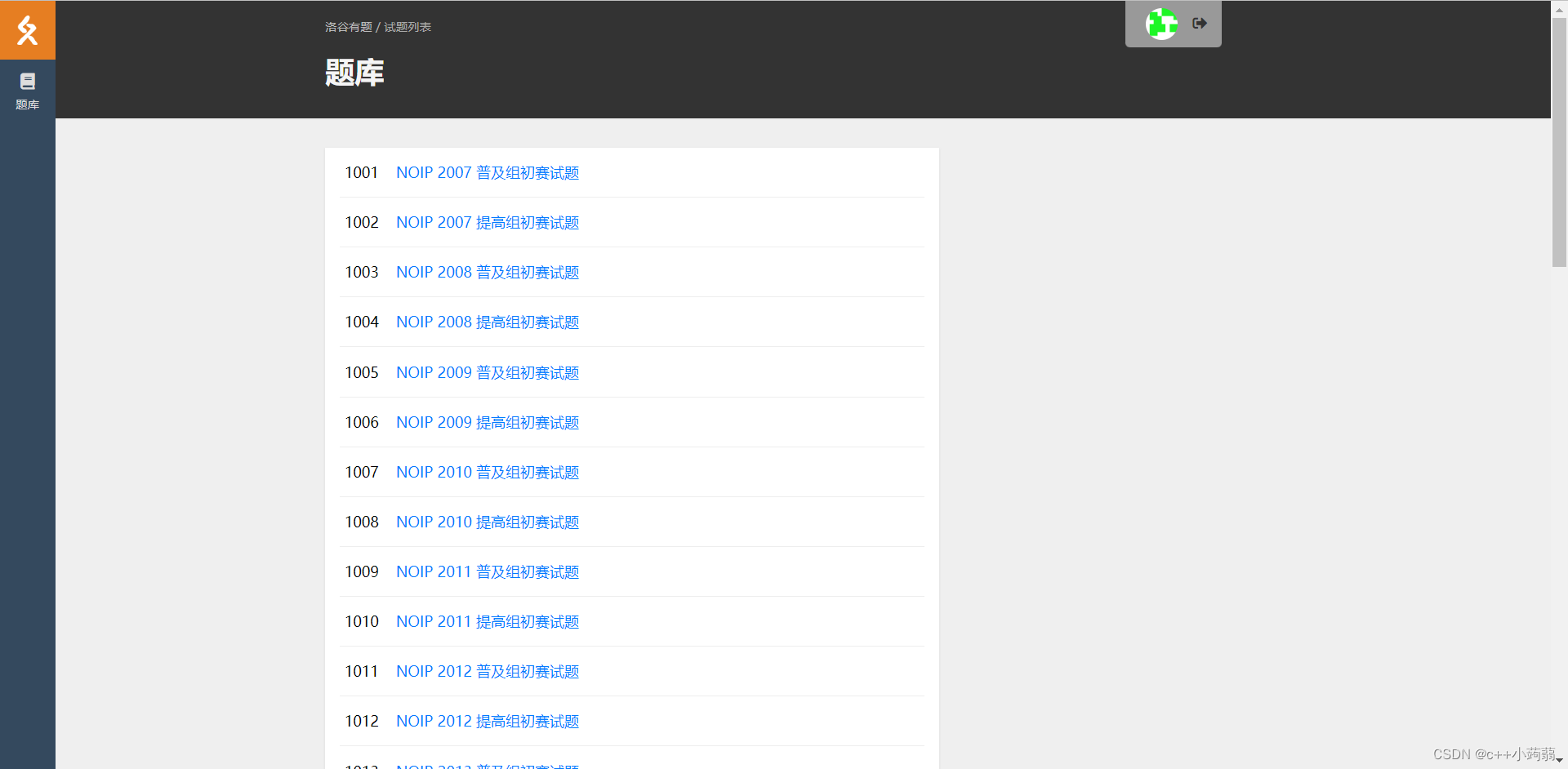Image resolution: width=1568 pixels, height=769 pixels.
Task: Click problem number 1004
Action: tap(362, 322)
